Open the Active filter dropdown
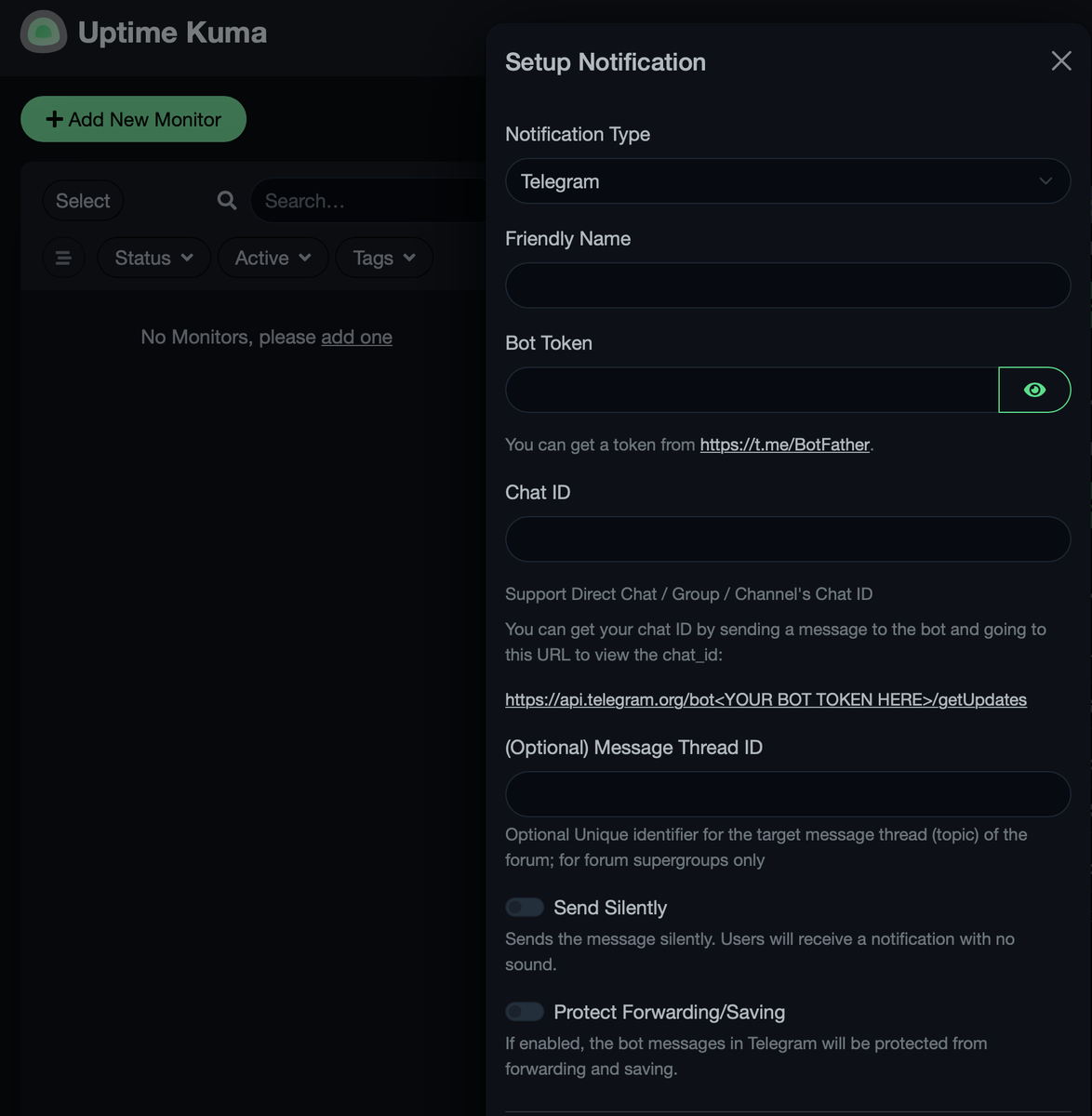Viewport: 1092px width, 1116px height. 273,258
